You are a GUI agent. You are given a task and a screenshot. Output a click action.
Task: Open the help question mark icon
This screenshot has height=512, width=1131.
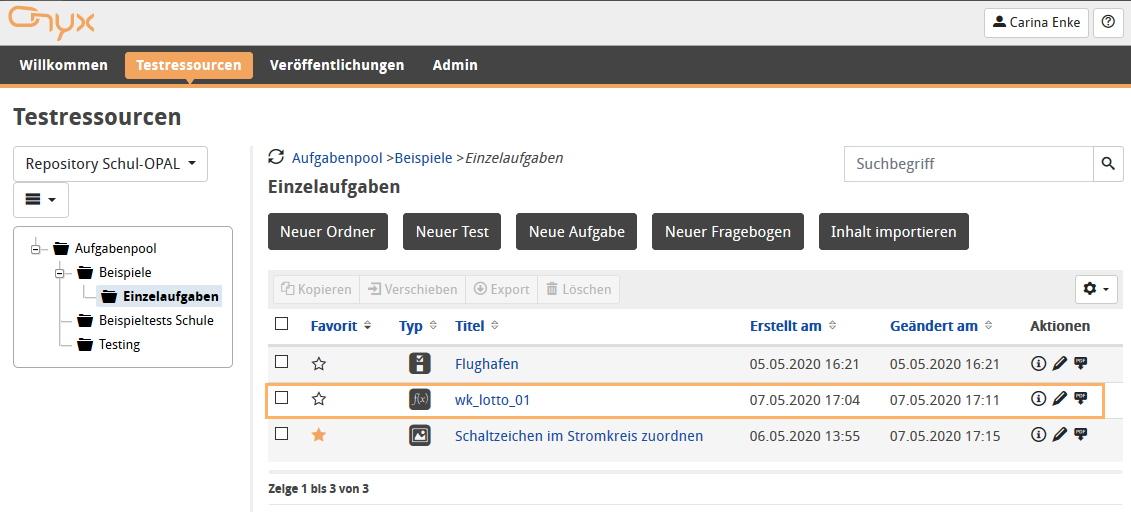pos(1107,22)
